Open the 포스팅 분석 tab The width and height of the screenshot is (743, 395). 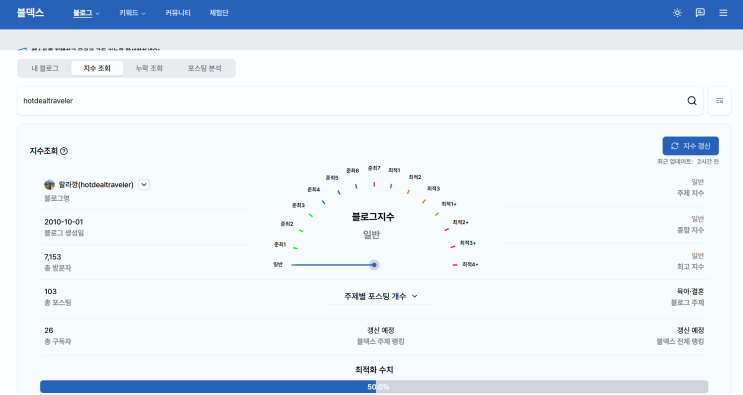point(204,68)
